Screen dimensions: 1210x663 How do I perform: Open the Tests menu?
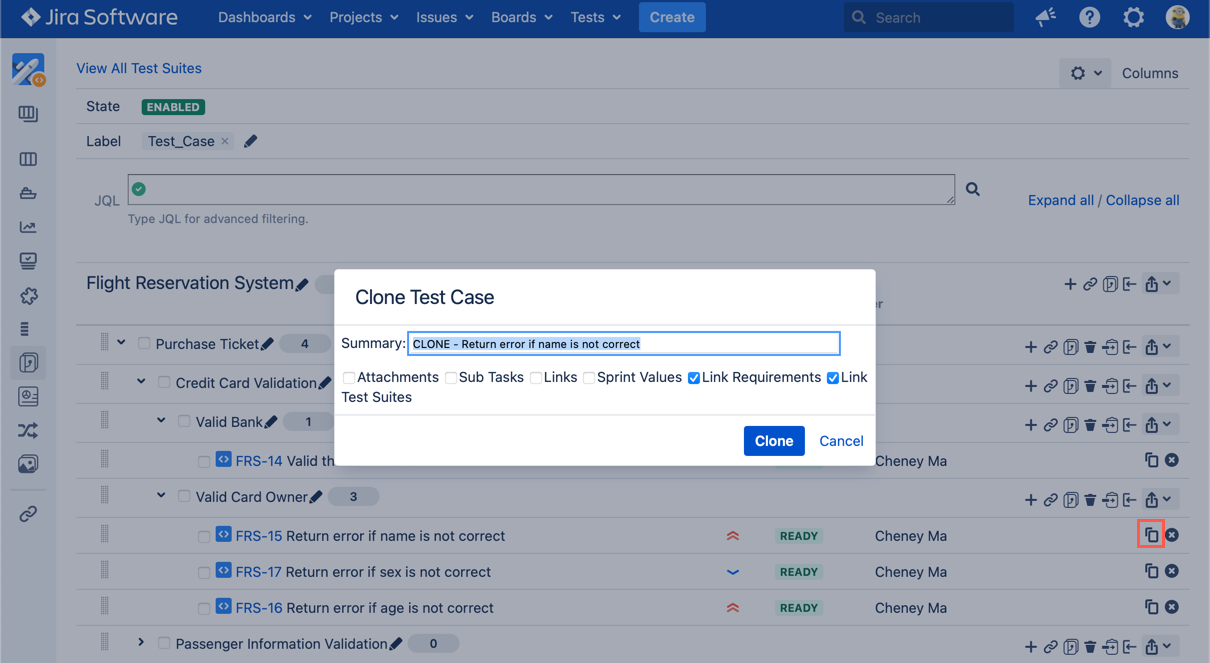(595, 17)
